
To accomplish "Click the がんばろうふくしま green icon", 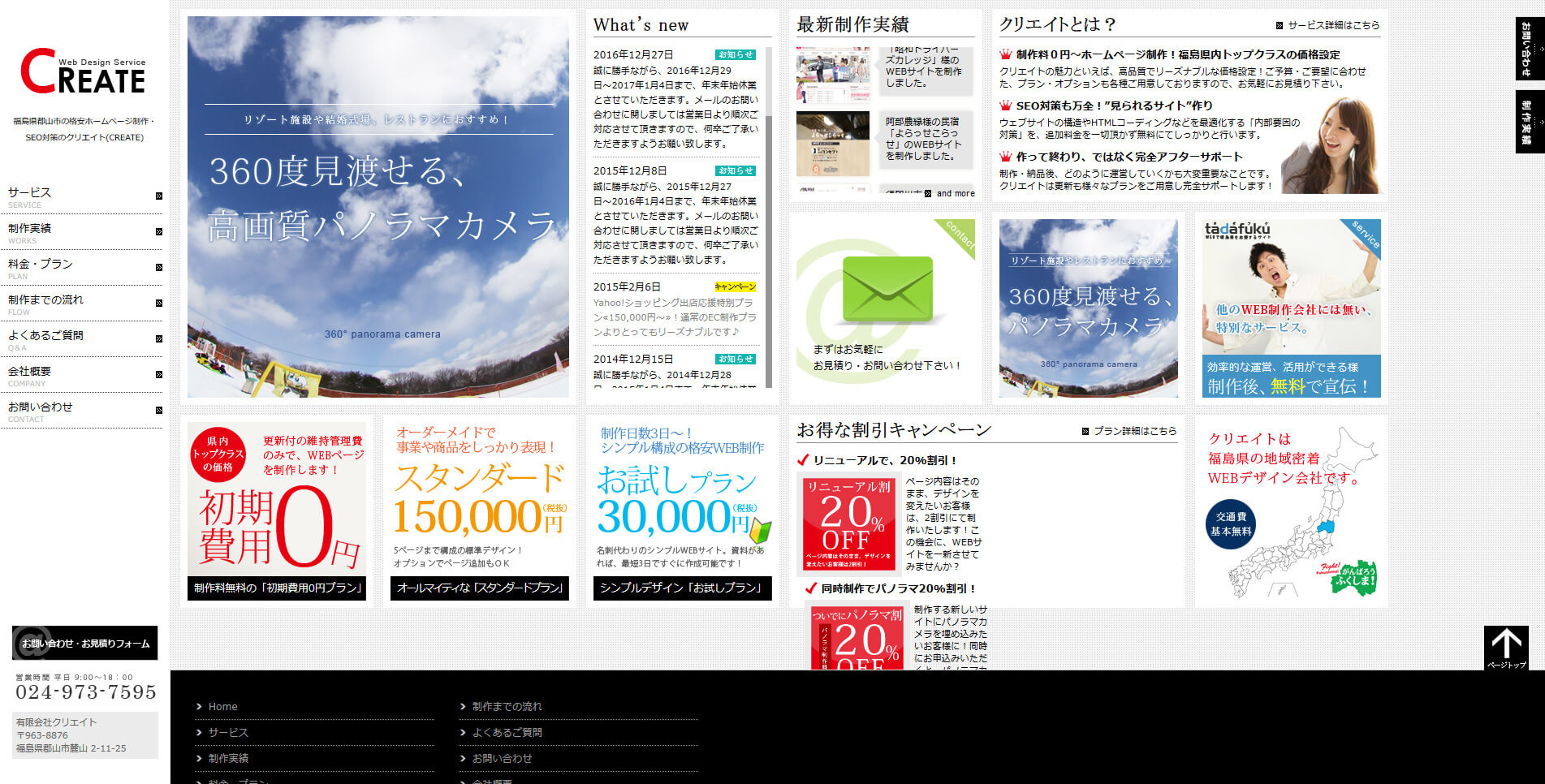I will pos(1354,579).
